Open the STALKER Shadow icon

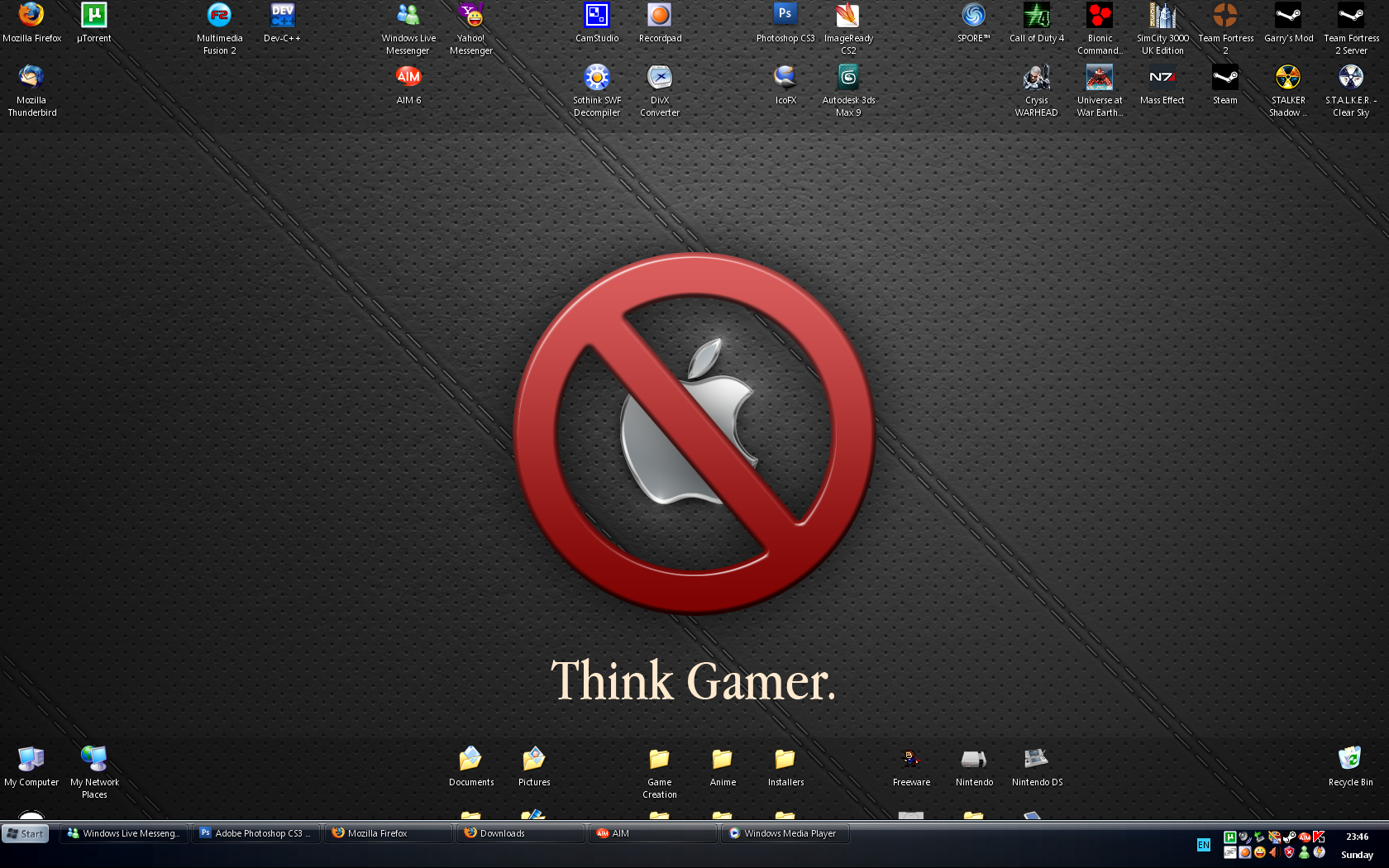[1288, 90]
